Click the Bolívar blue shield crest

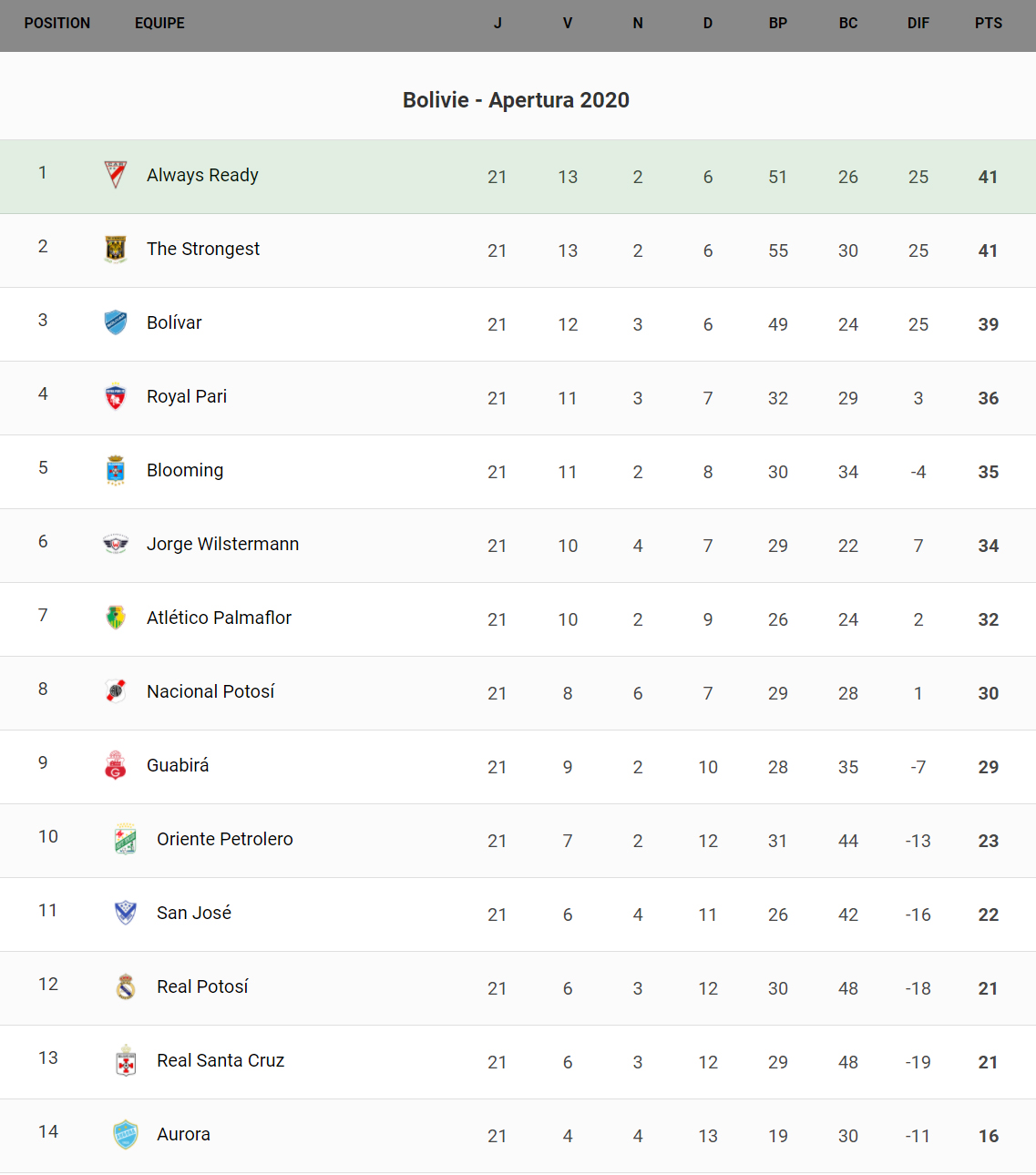coord(116,322)
